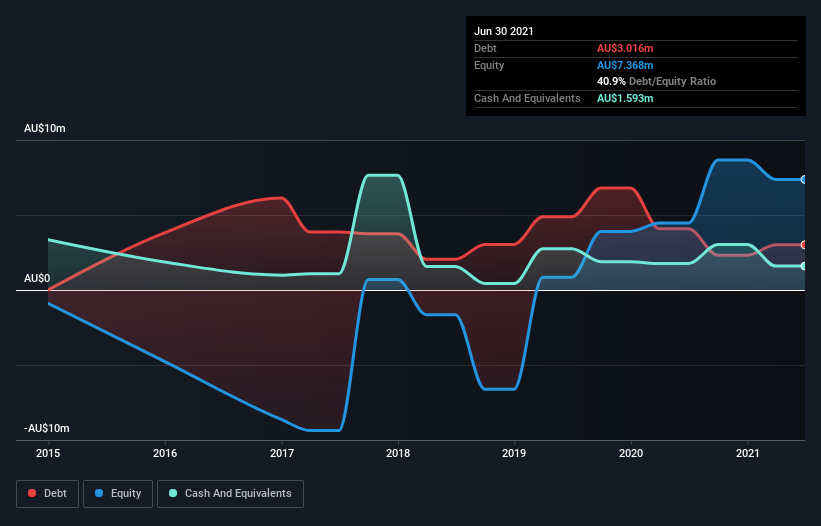Select the blue Equity endpoint marker on chart
The image size is (821, 526).
pos(803,180)
